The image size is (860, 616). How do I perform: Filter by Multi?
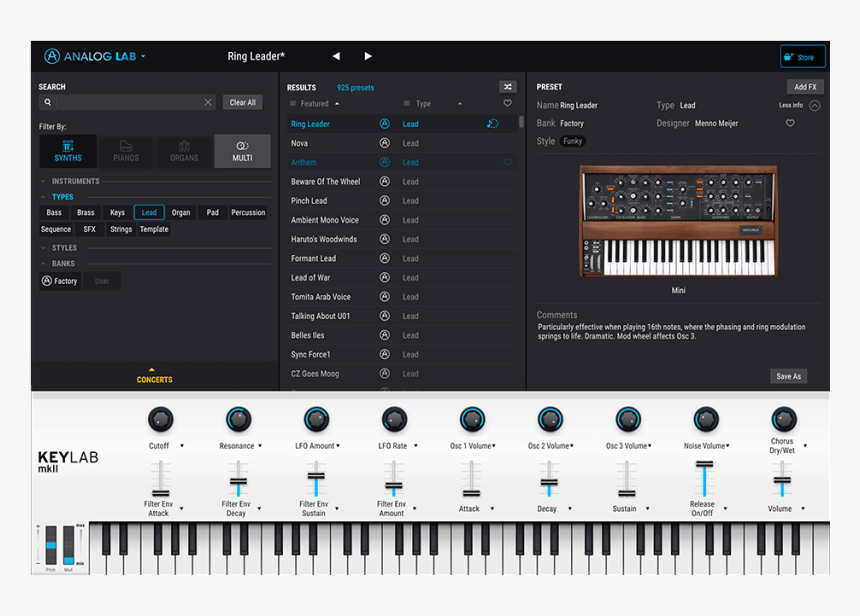click(x=242, y=151)
